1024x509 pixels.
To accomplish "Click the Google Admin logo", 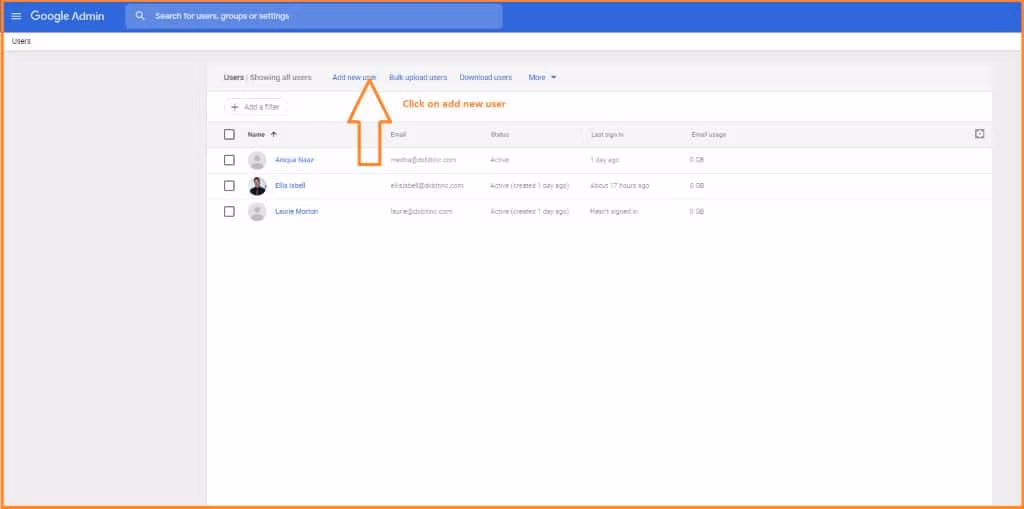I will [67, 16].
